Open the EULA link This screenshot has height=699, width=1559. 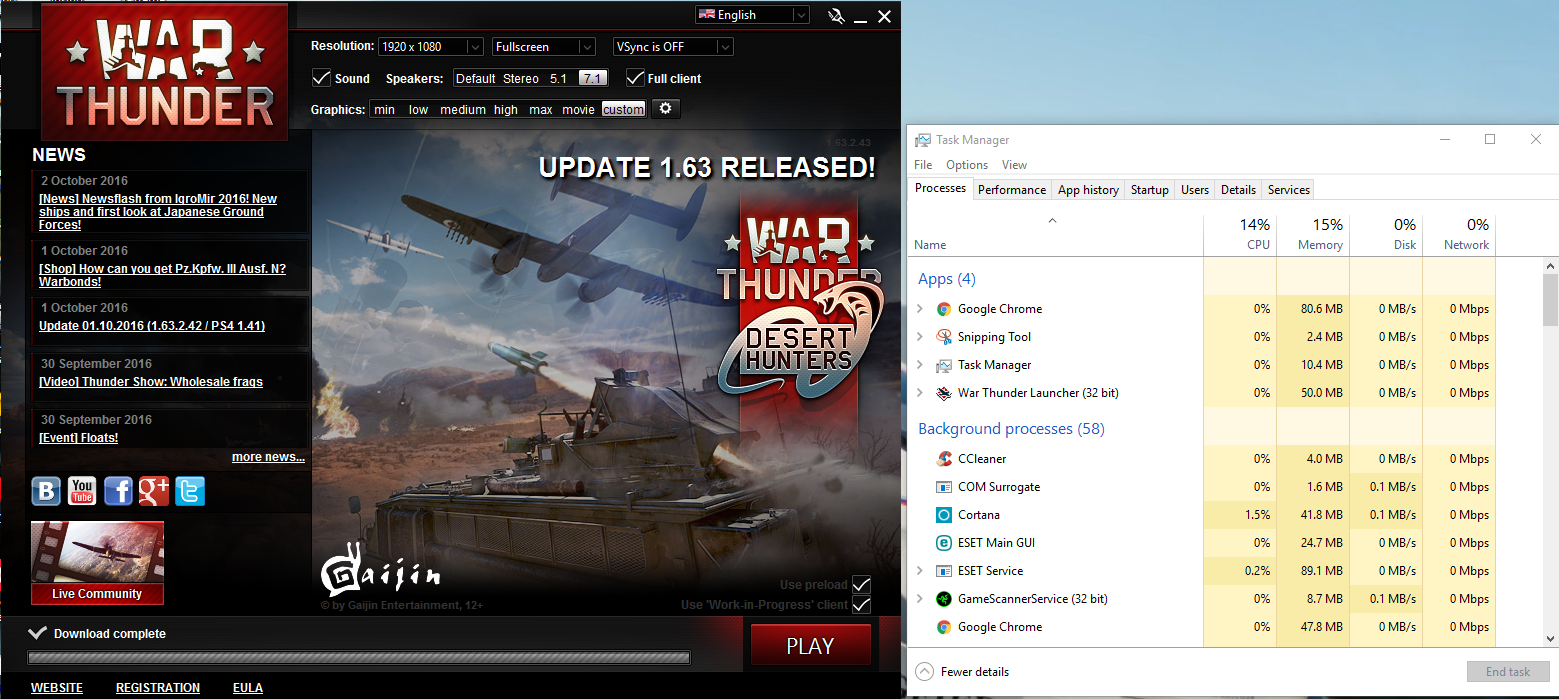248,688
